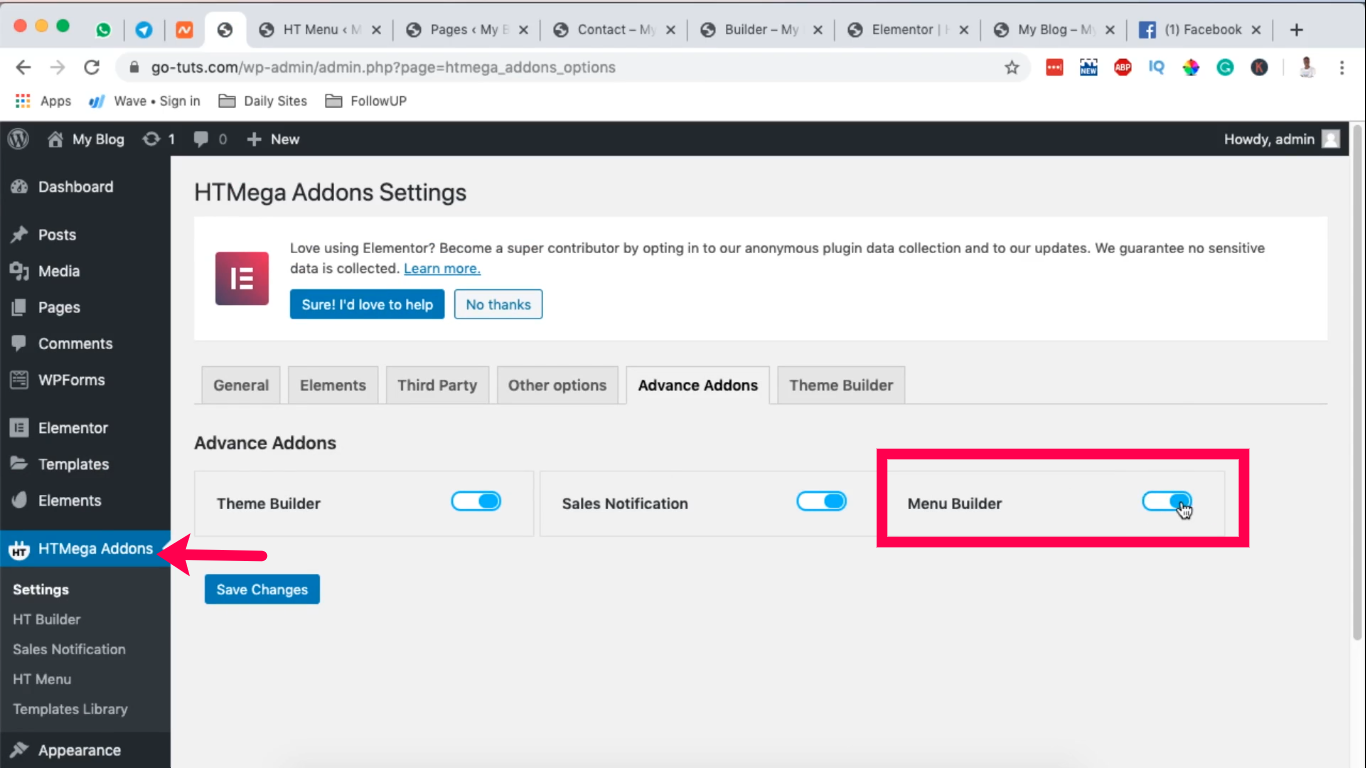Click the WordPress logo in admin bar
Viewport: 1366px width, 768px height.
coord(18,139)
